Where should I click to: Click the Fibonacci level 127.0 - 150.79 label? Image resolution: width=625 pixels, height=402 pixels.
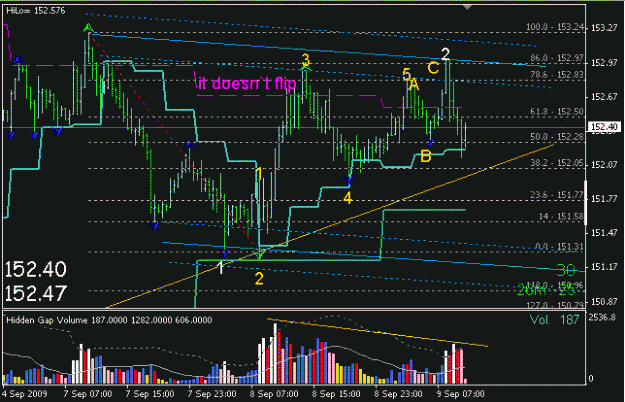click(x=555, y=305)
